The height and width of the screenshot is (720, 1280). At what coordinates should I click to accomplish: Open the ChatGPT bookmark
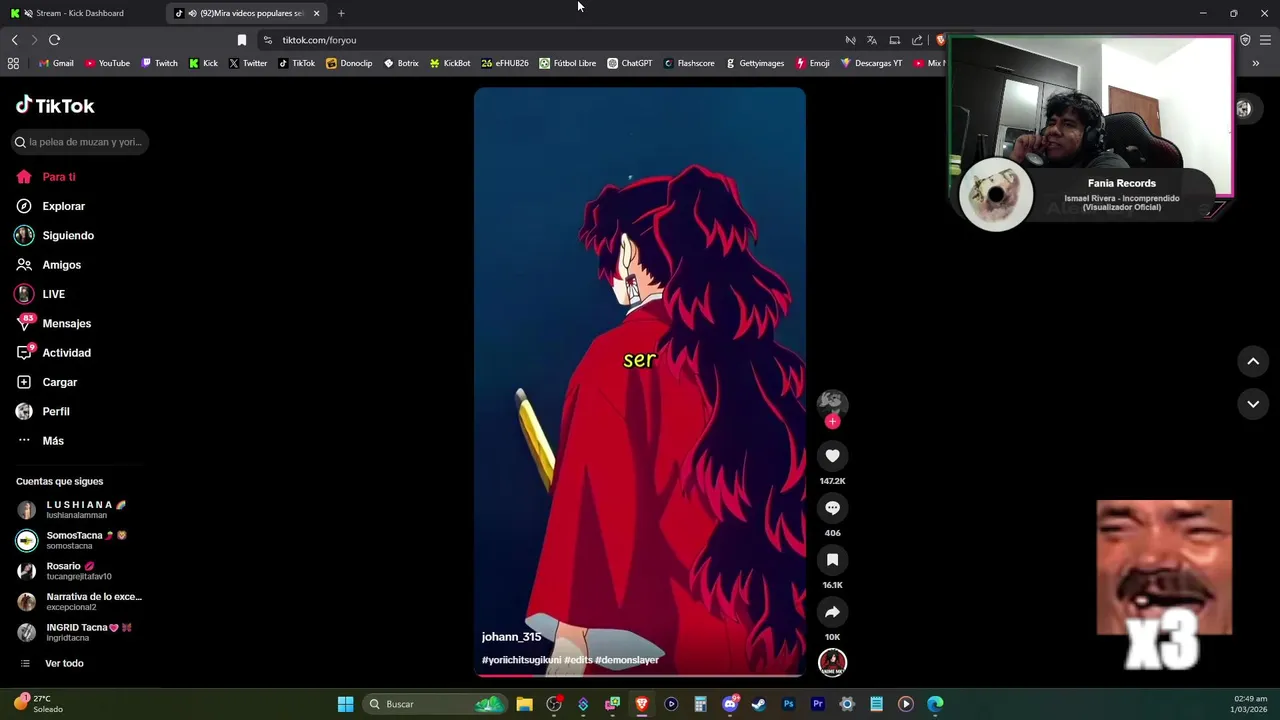click(630, 63)
